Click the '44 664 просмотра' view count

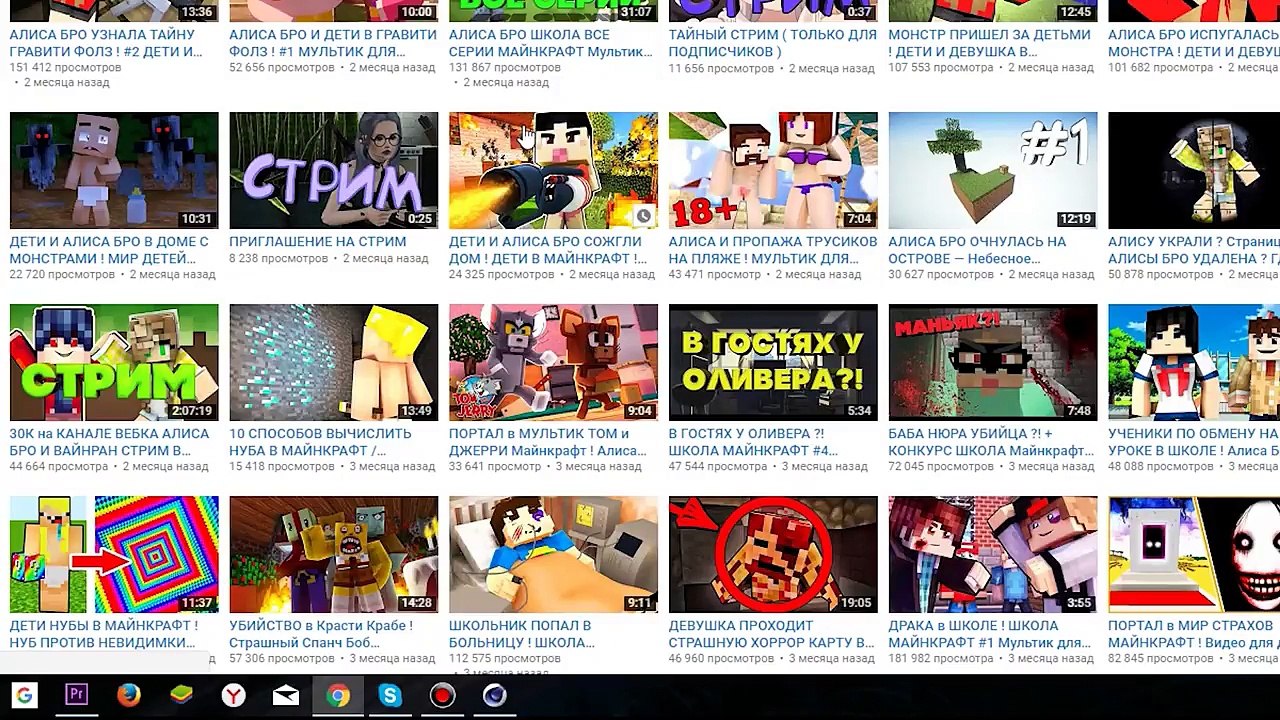click(59, 466)
